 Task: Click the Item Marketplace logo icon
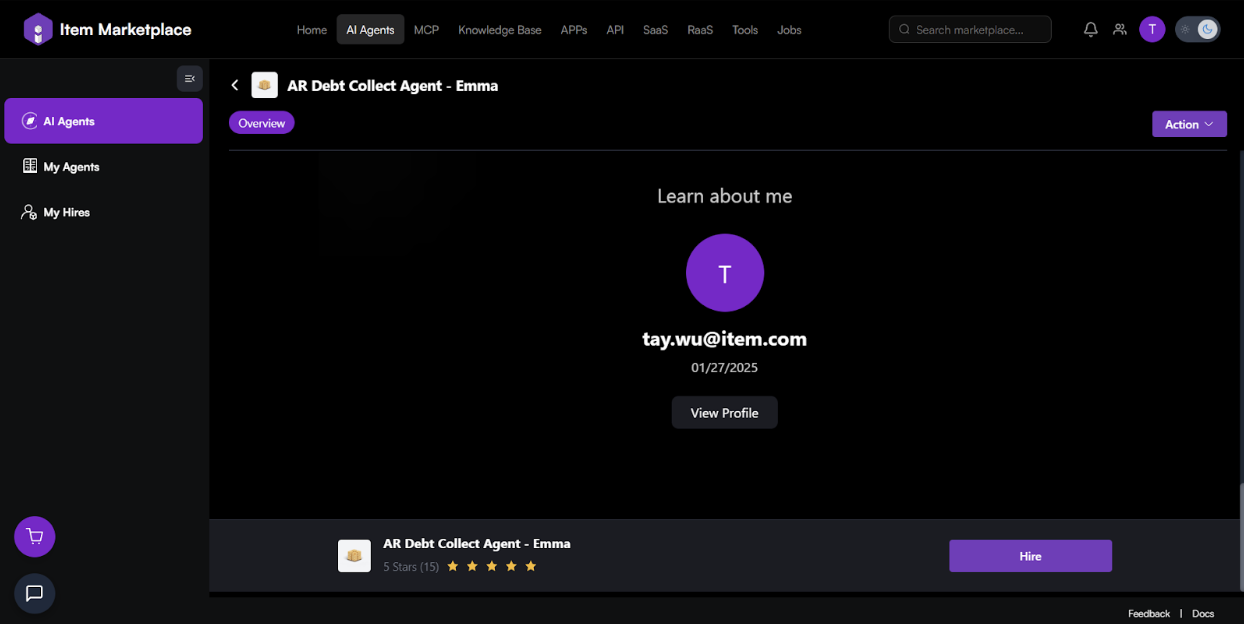(x=38, y=30)
